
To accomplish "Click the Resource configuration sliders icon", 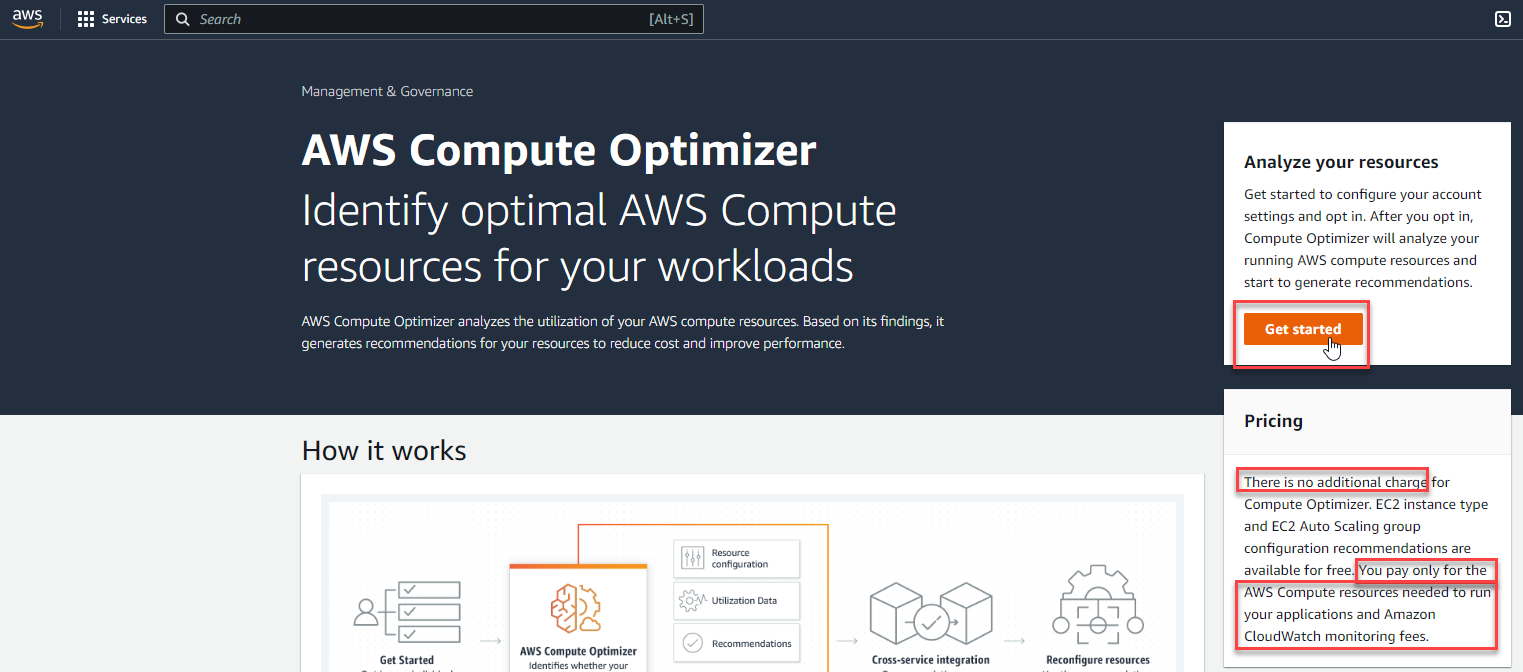I will pyautogui.click(x=692, y=558).
